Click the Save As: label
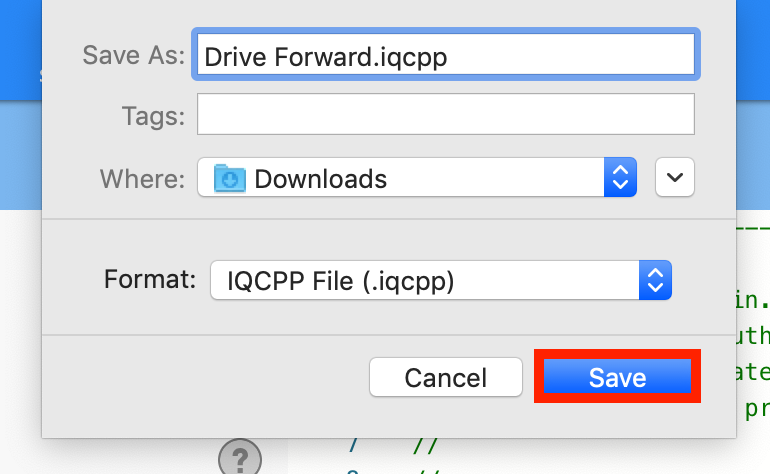The image size is (770, 474). pyautogui.click(x=134, y=55)
